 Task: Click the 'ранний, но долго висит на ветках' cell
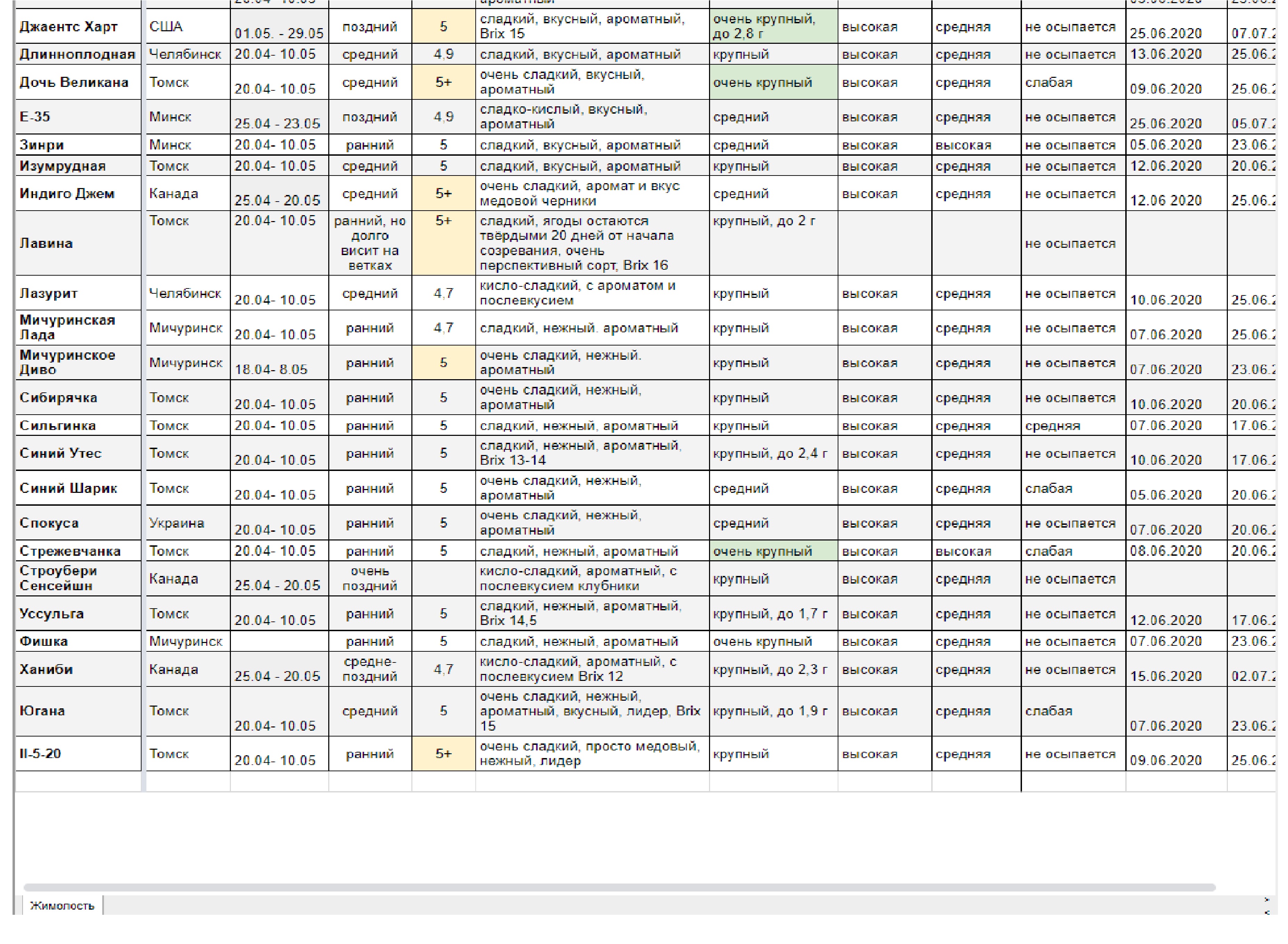[x=370, y=243]
